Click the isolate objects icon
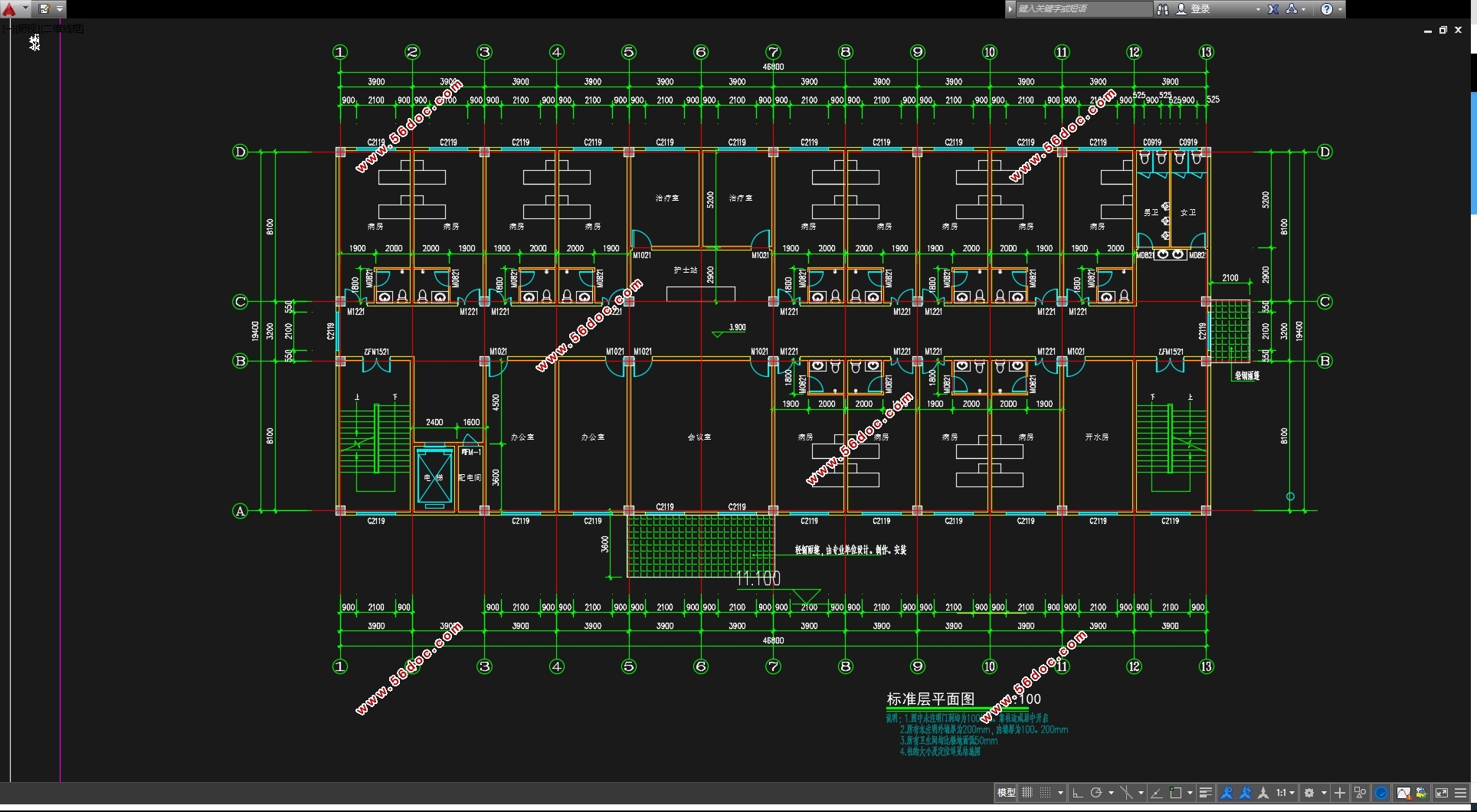1477x812 pixels. pos(1360,793)
